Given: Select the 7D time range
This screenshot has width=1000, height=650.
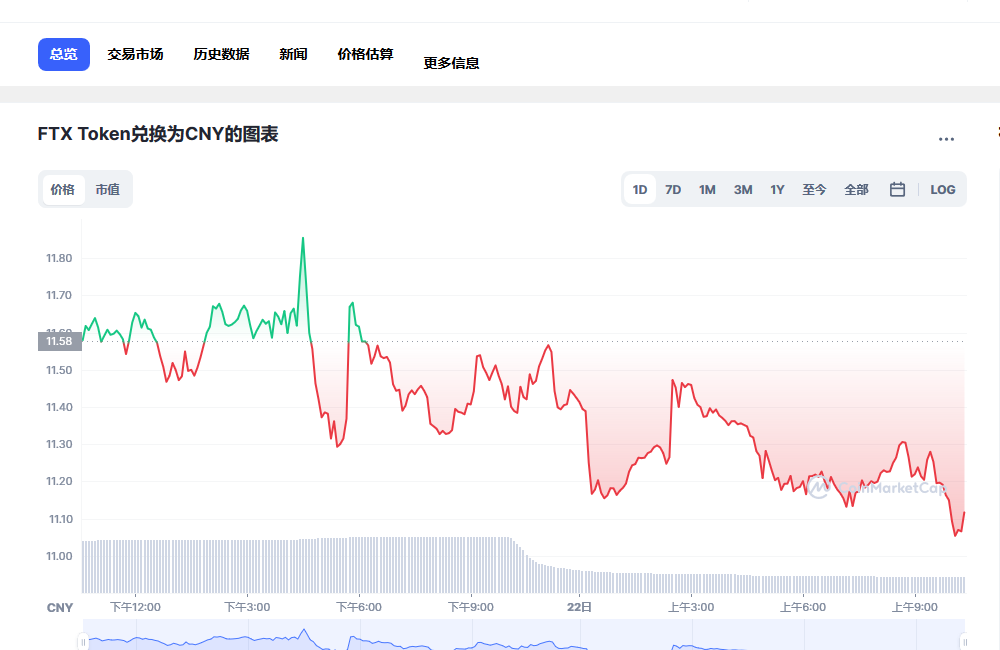Looking at the screenshot, I should pyautogui.click(x=673, y=189).
